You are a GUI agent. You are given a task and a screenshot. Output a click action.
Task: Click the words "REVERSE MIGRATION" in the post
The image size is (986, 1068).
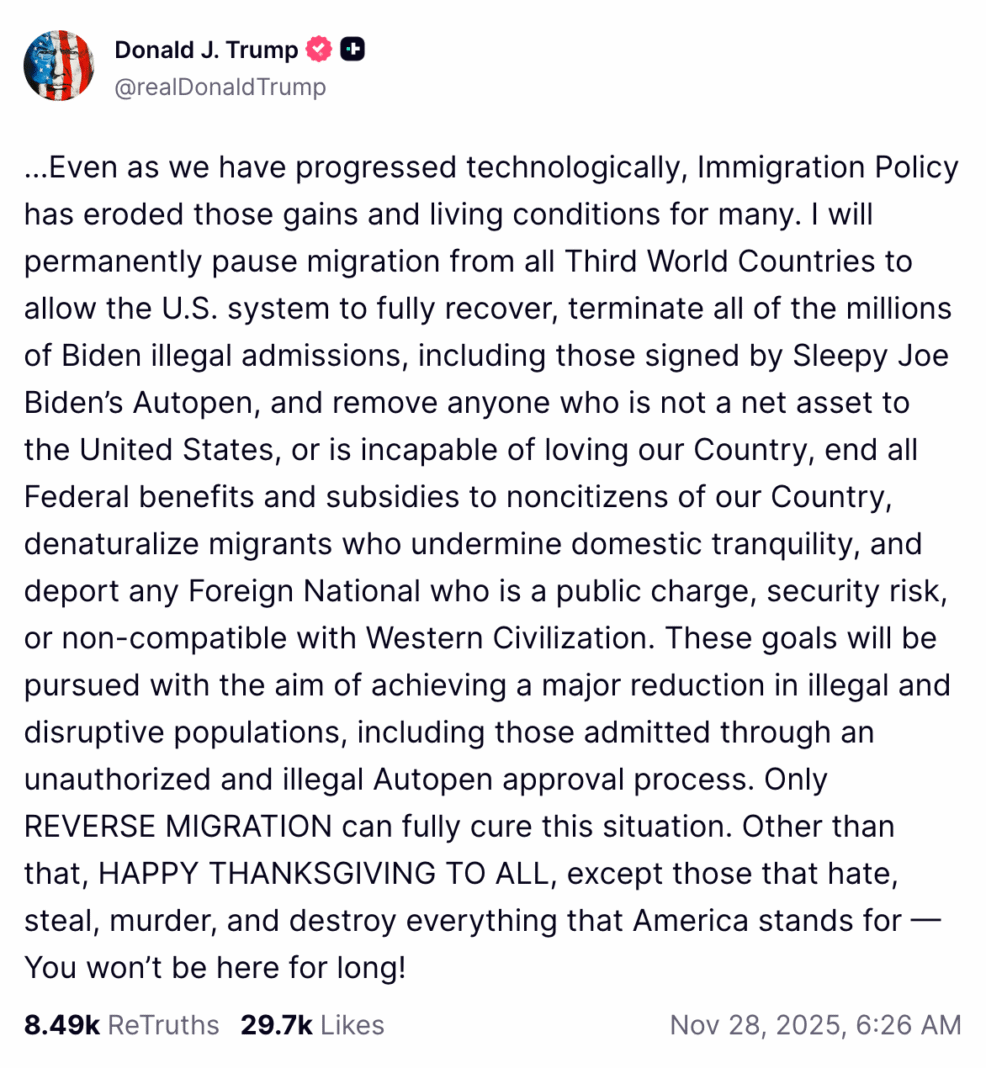click(178, 827)
